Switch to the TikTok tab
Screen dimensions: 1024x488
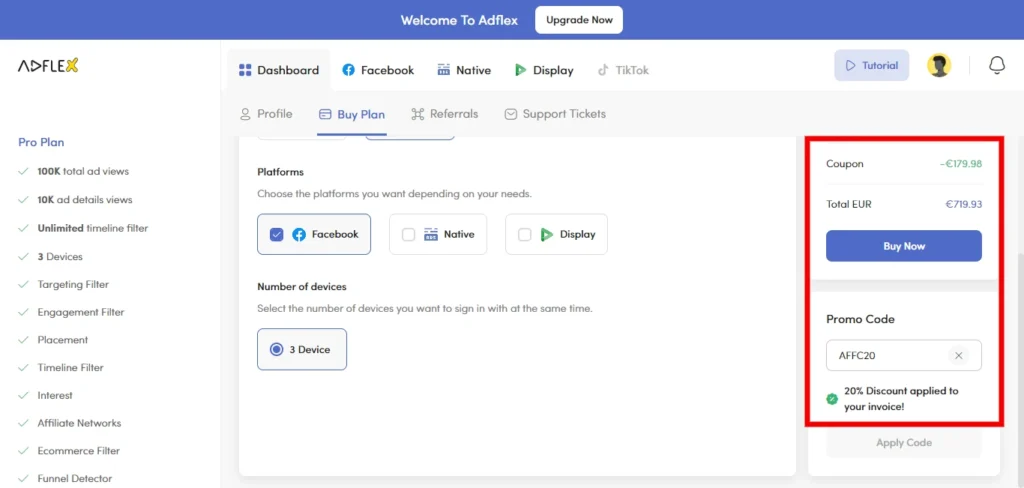pyautogui.click(x=623, y=70)
